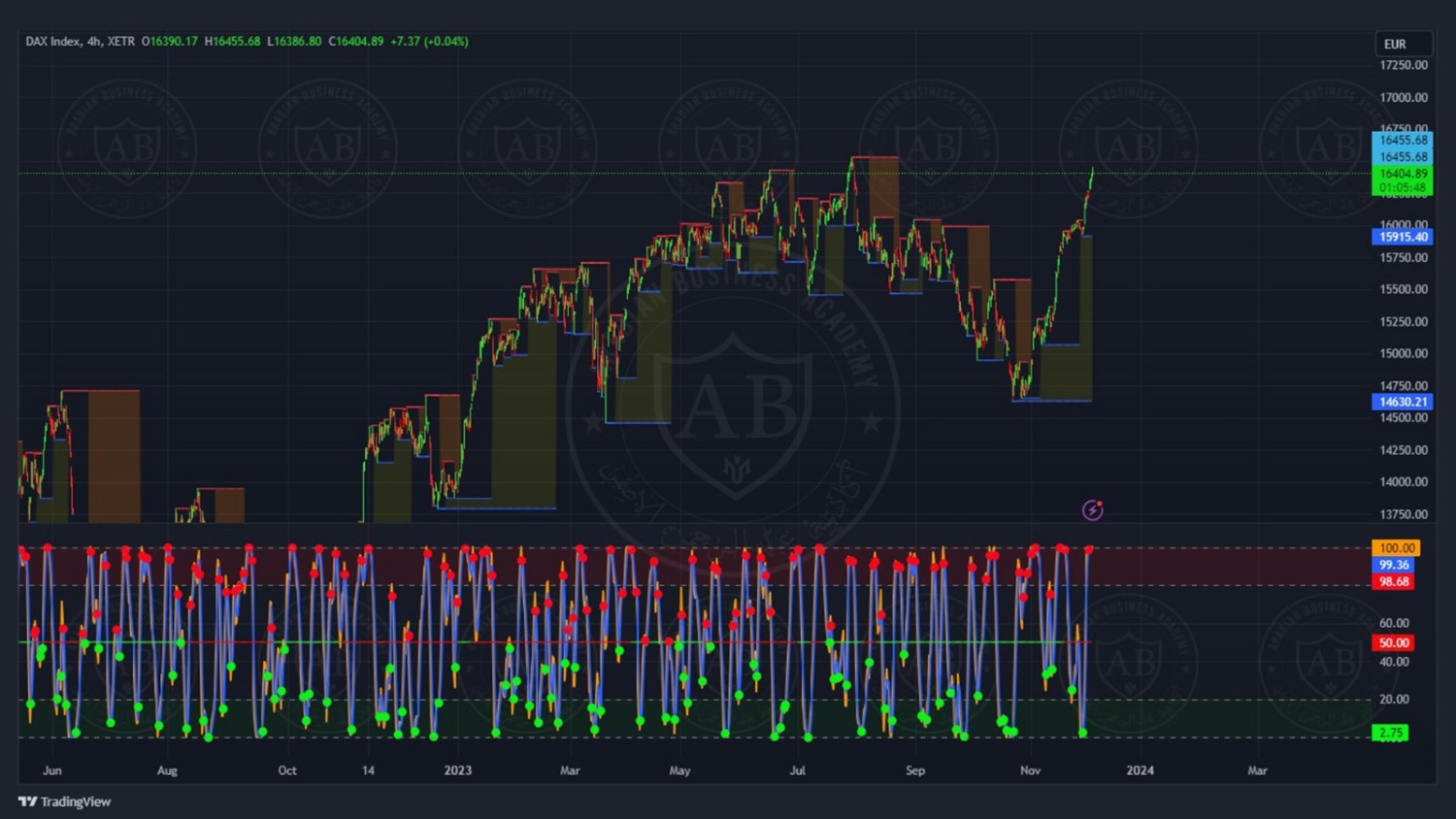The image size is (1456, 819).
Task: Click the red 98.68 indicator value label
Action: [x=1394, y=582]
